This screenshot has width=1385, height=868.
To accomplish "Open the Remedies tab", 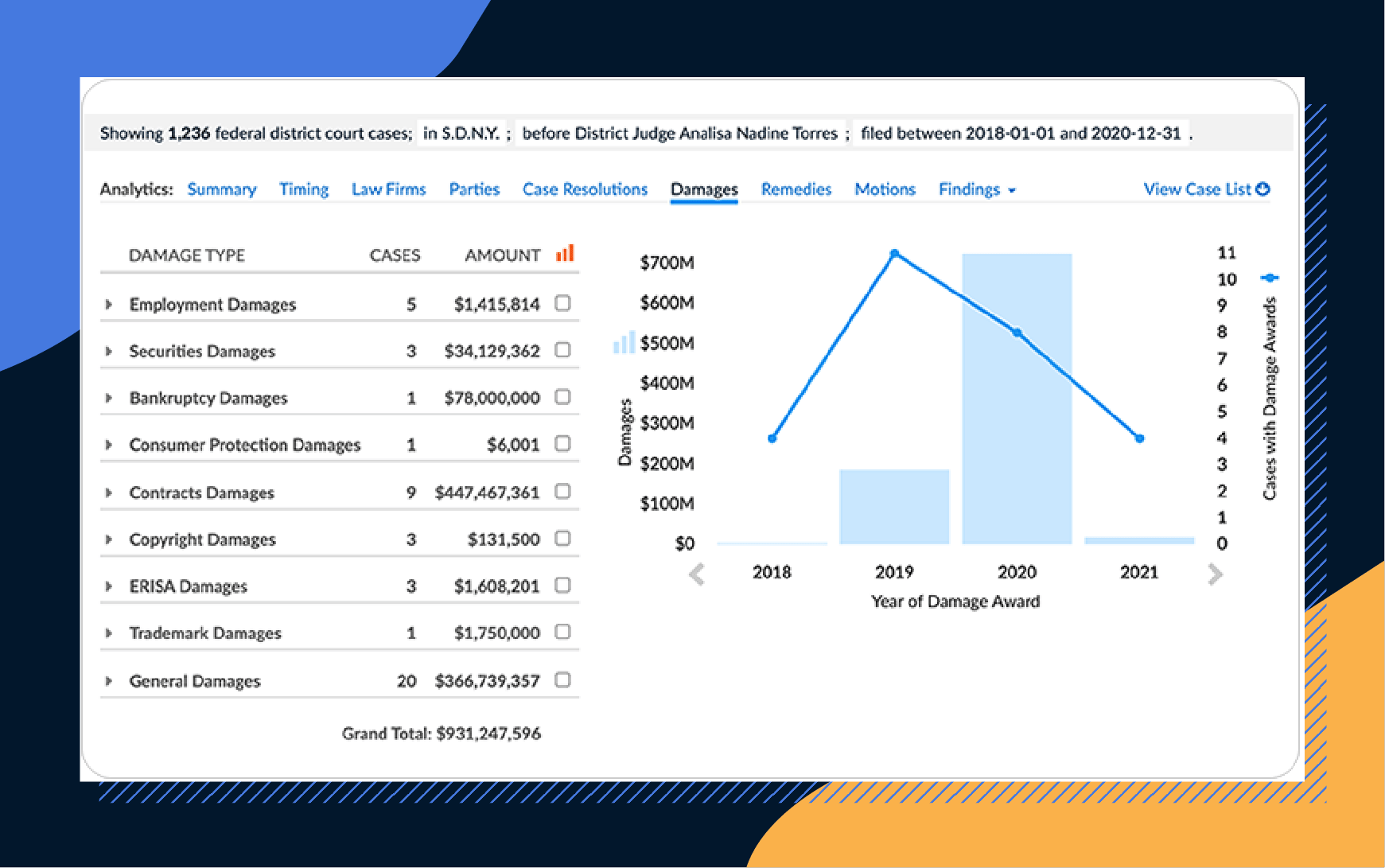I will (796, 189).
